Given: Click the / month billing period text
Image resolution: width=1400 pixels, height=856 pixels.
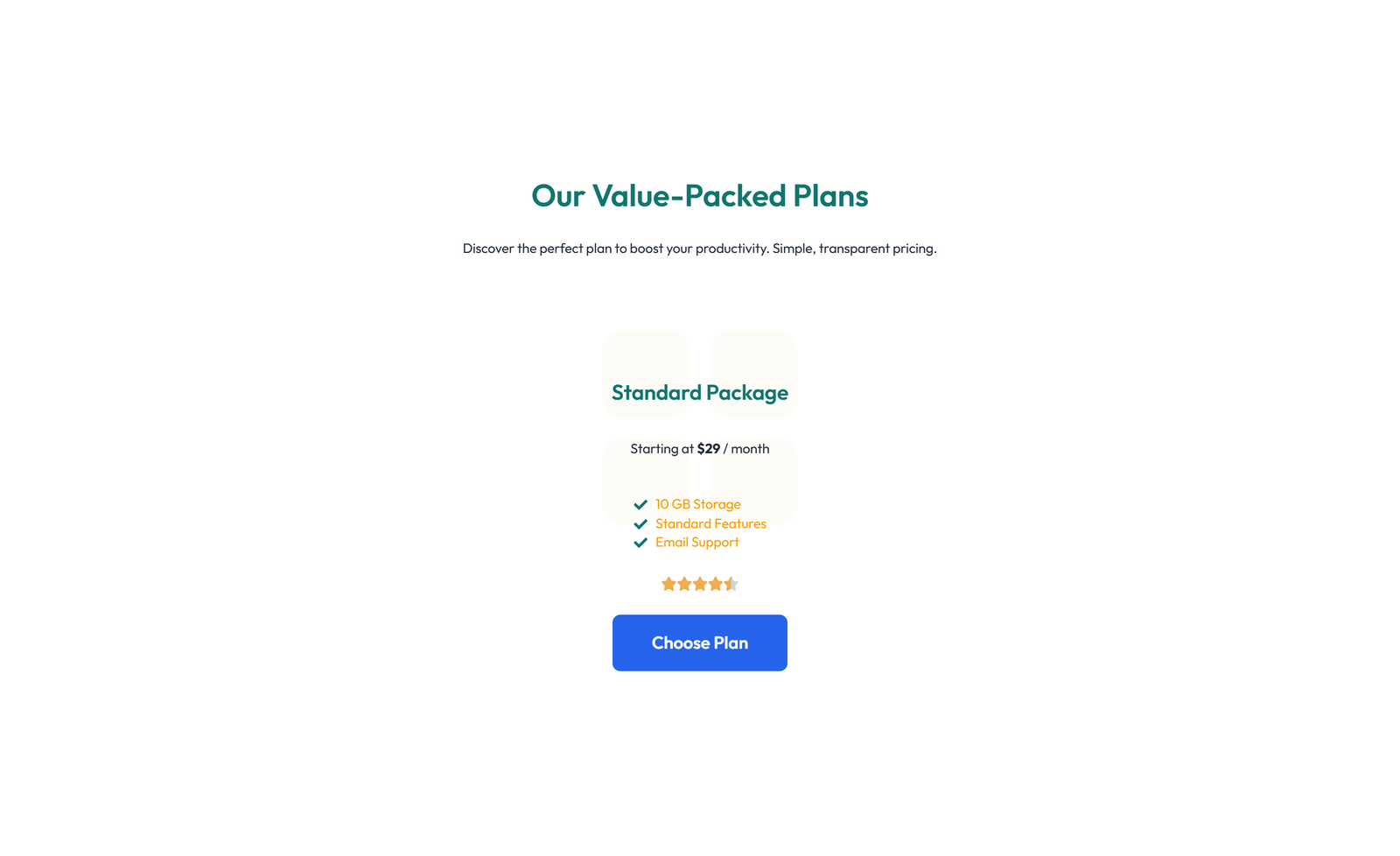Looking at the screenshot, I should [x=746, y=449].
